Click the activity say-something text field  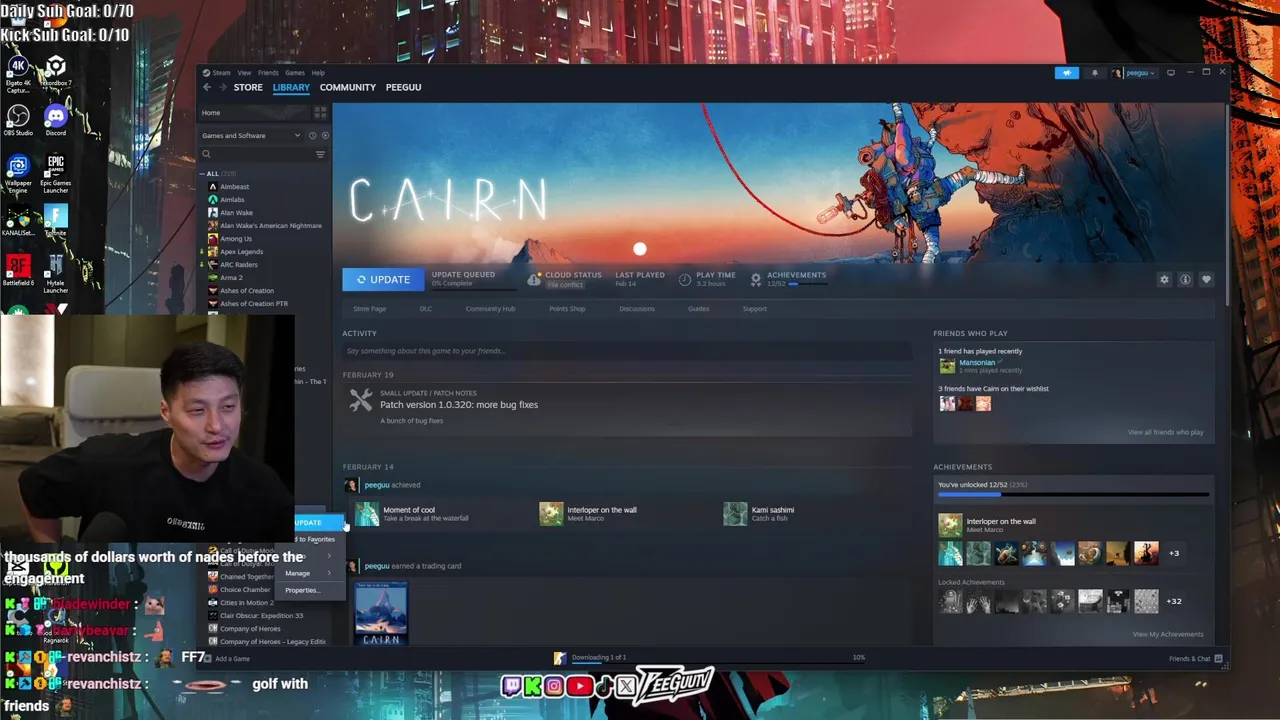(627, 351)
